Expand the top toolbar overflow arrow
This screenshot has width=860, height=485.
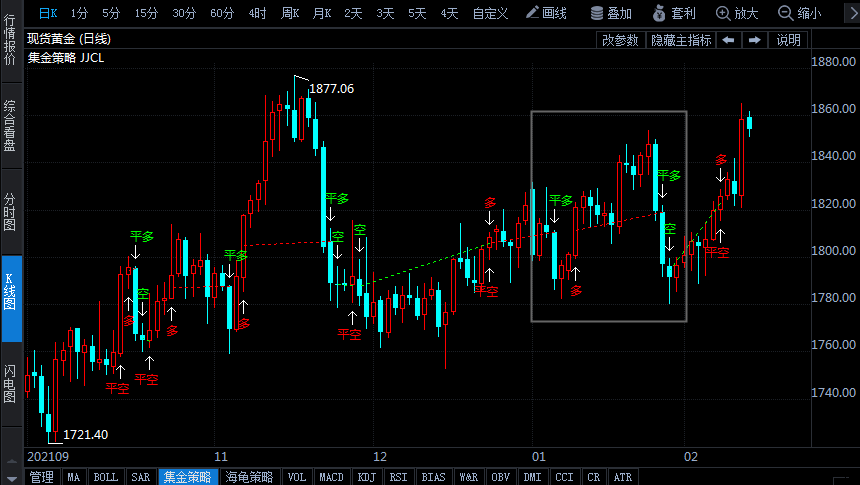coord(853,13)
